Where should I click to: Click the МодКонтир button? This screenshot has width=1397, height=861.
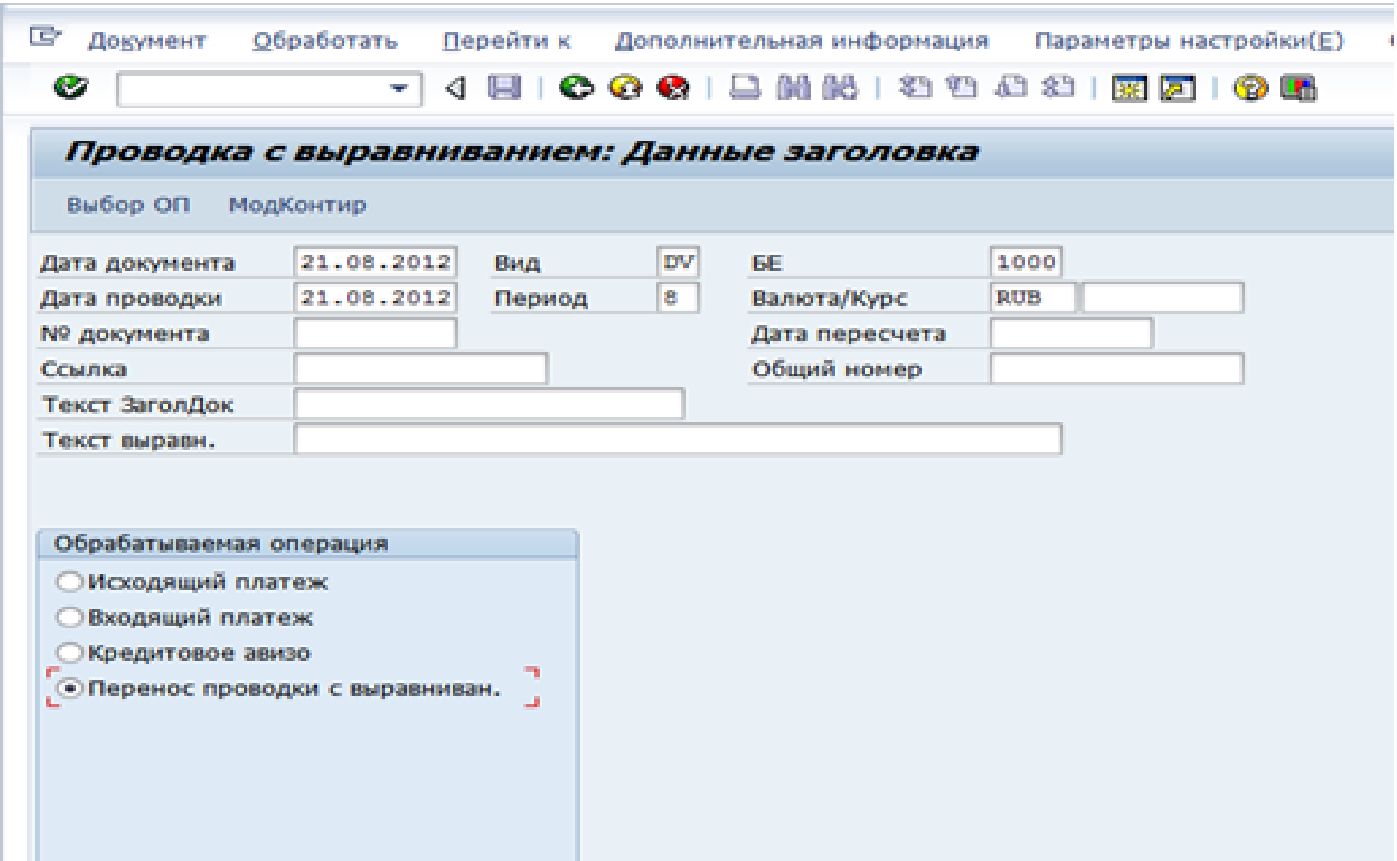297,206
